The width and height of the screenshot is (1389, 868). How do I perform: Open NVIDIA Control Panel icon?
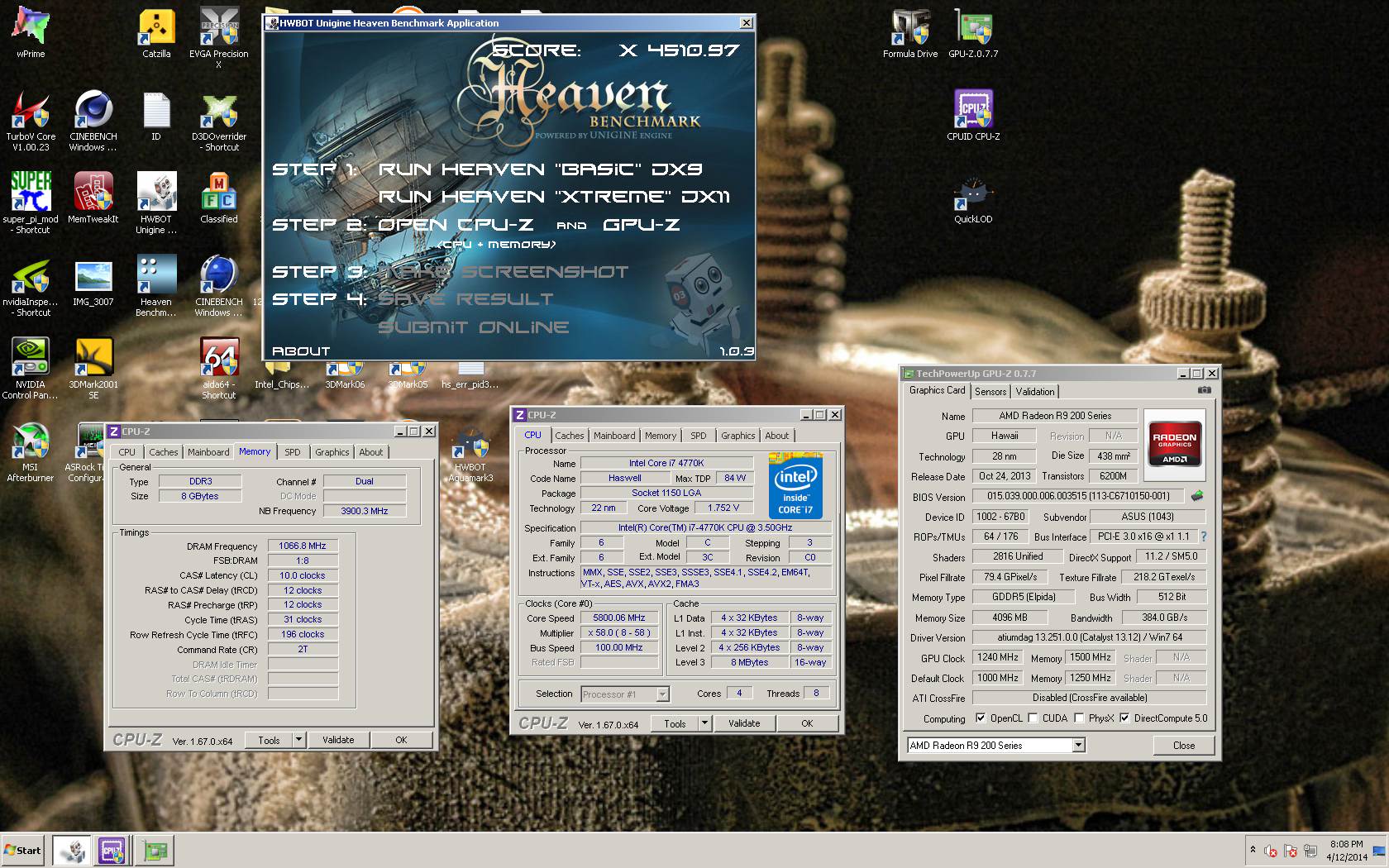point(31,368)
